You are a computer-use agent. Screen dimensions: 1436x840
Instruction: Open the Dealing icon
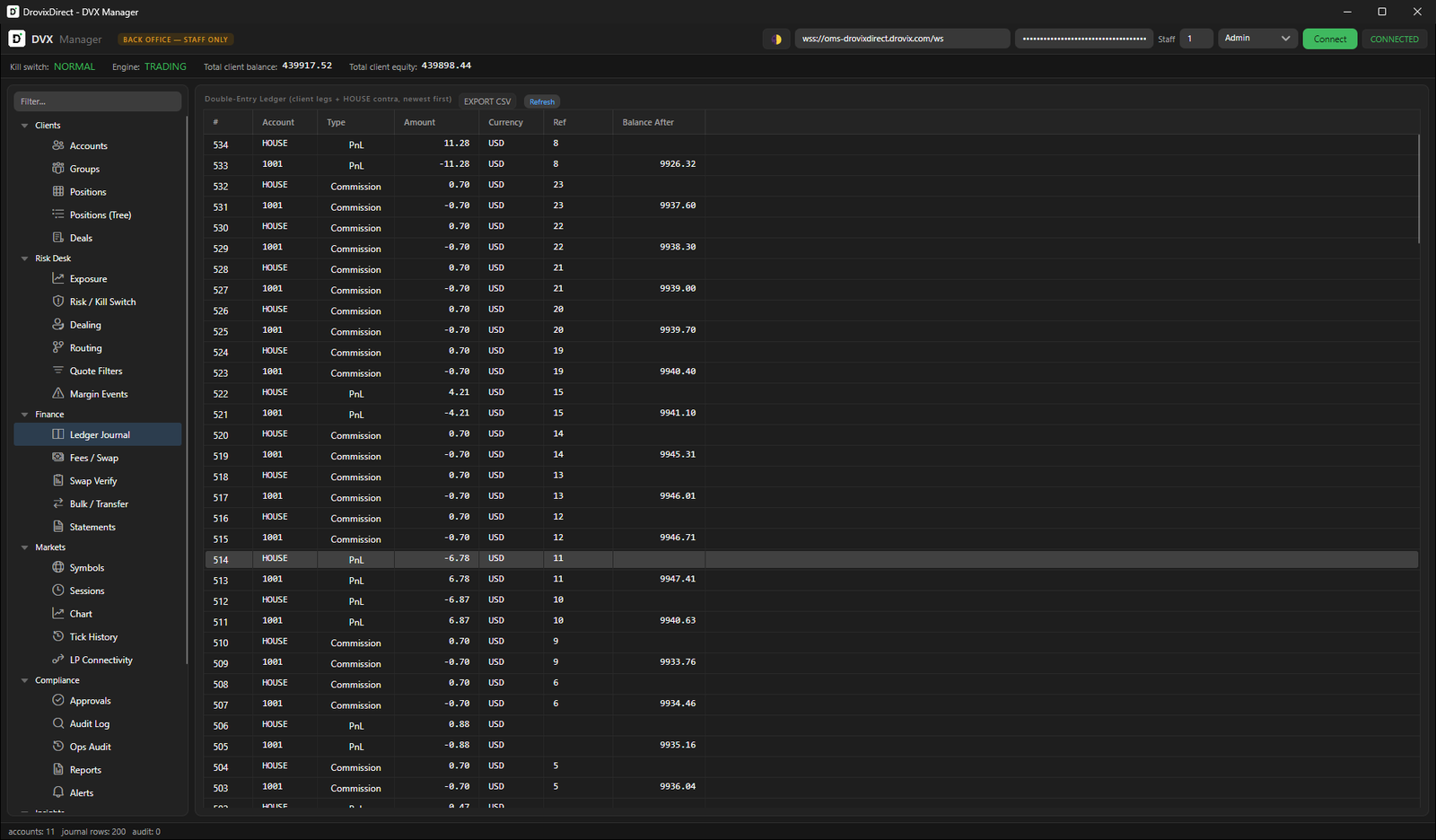tap(58, 325)
